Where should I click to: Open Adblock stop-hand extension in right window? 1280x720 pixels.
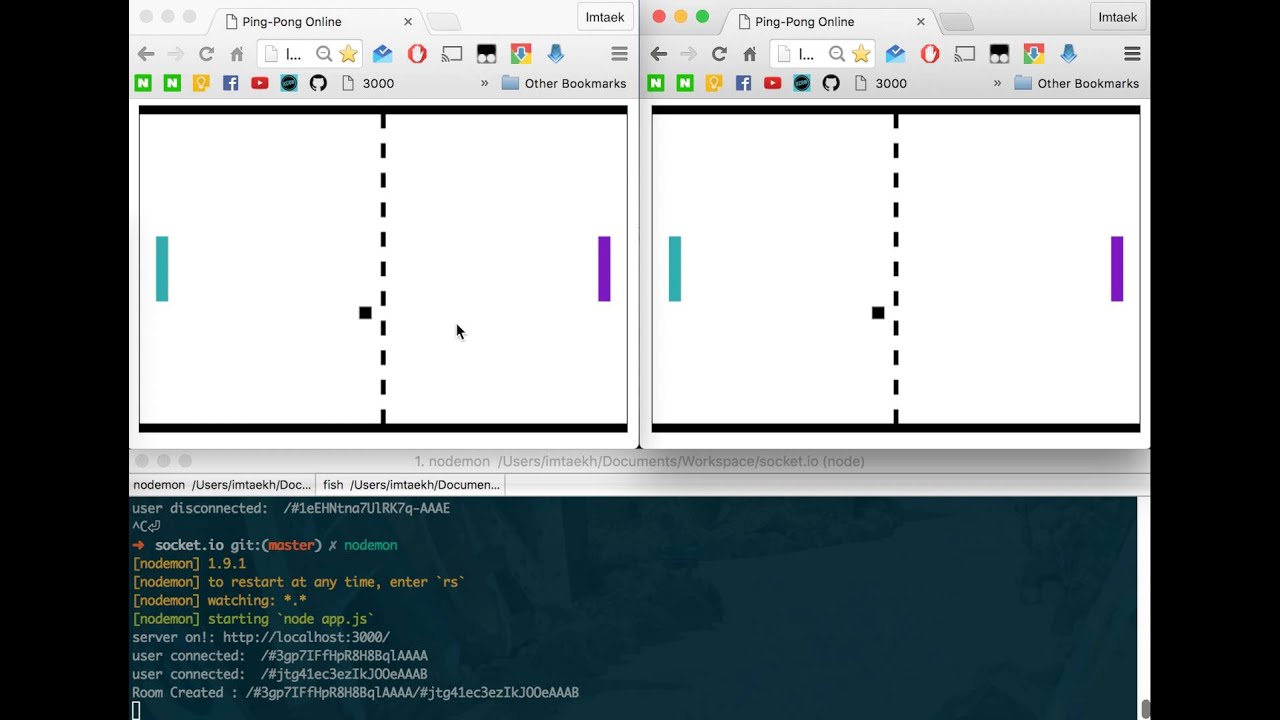pyautogui.click(x=930, y=54)
